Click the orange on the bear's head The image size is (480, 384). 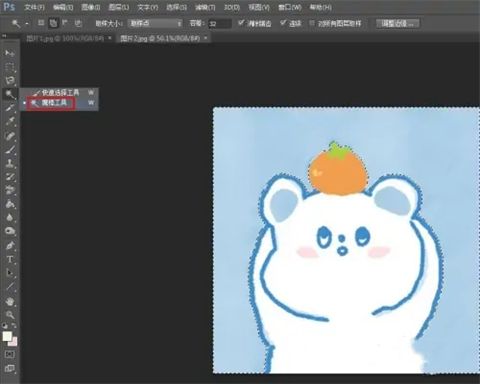click(338, 173)
